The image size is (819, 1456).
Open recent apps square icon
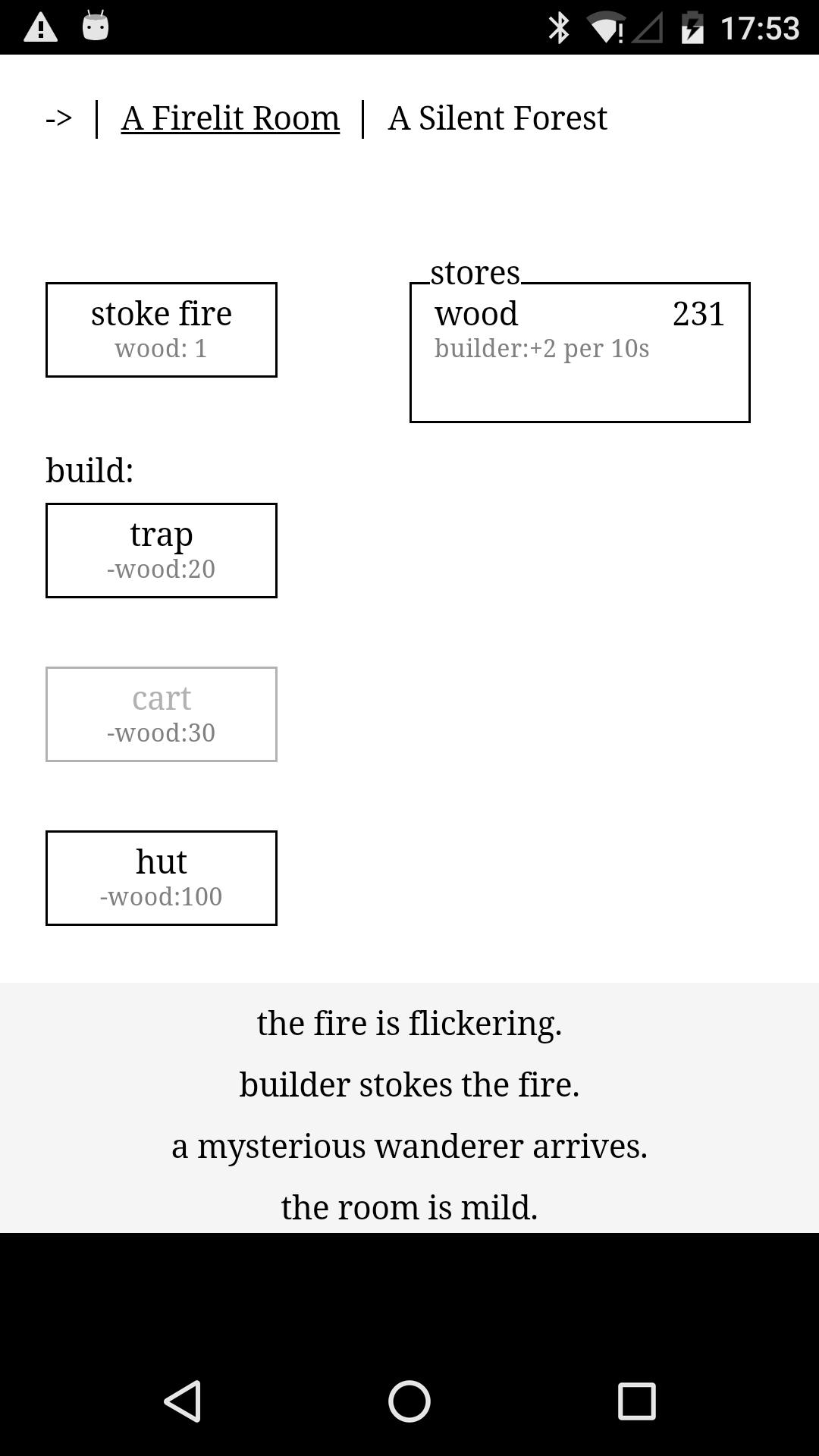[636, 1401]
